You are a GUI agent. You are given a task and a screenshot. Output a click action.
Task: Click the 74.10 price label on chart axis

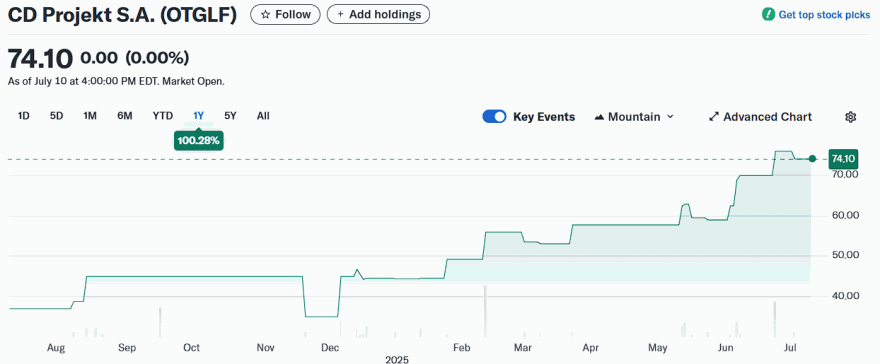click(x=843, y=159)
